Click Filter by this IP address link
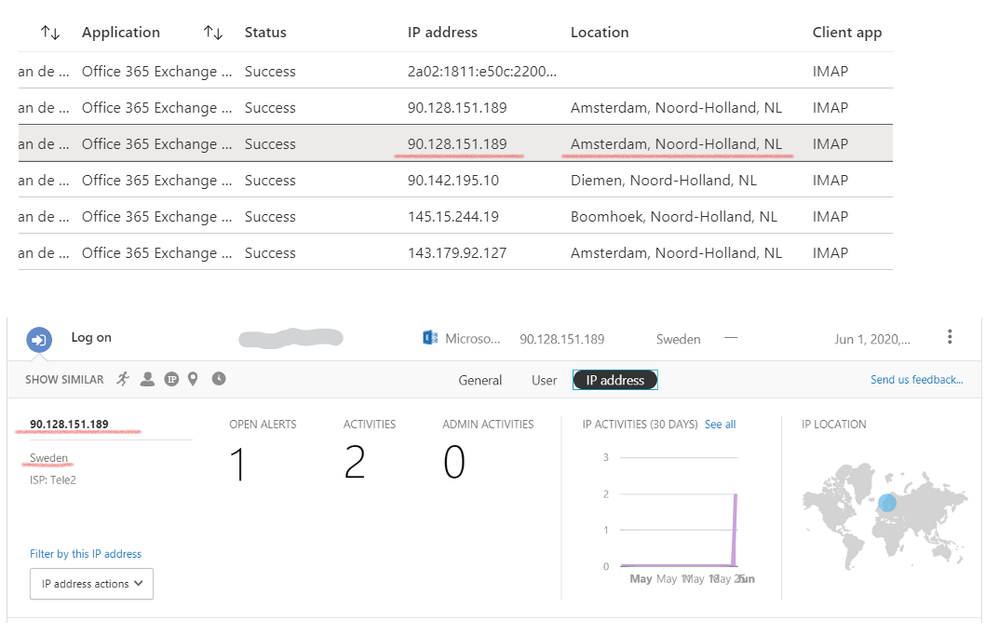Screen dimensions: 999x635 click(x=85, y=553)
